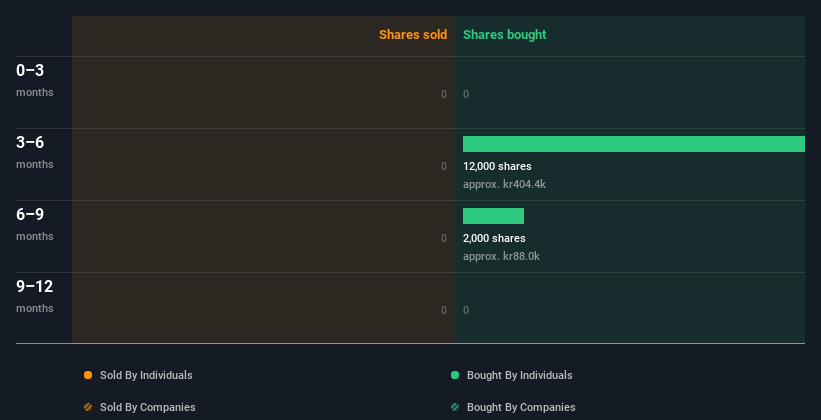Click the orange Sold By Individuals dot
821x420 pixels.
[88, 375]
